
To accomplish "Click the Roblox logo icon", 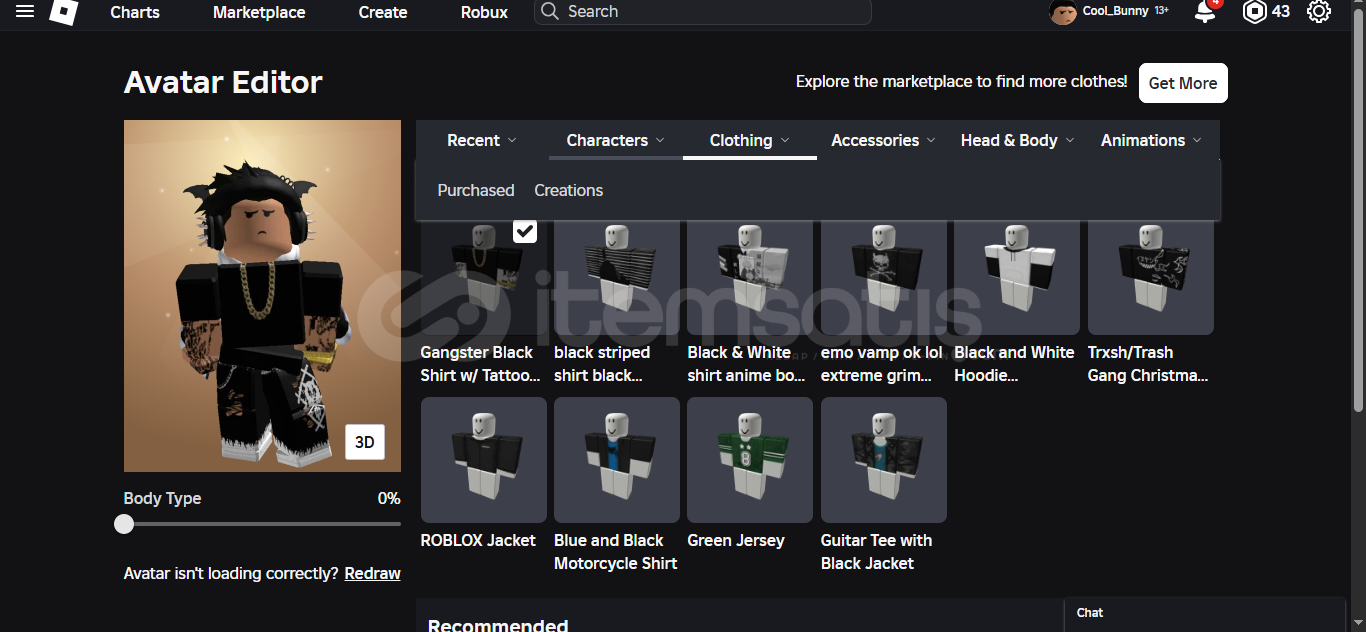I will coord(64,12).
